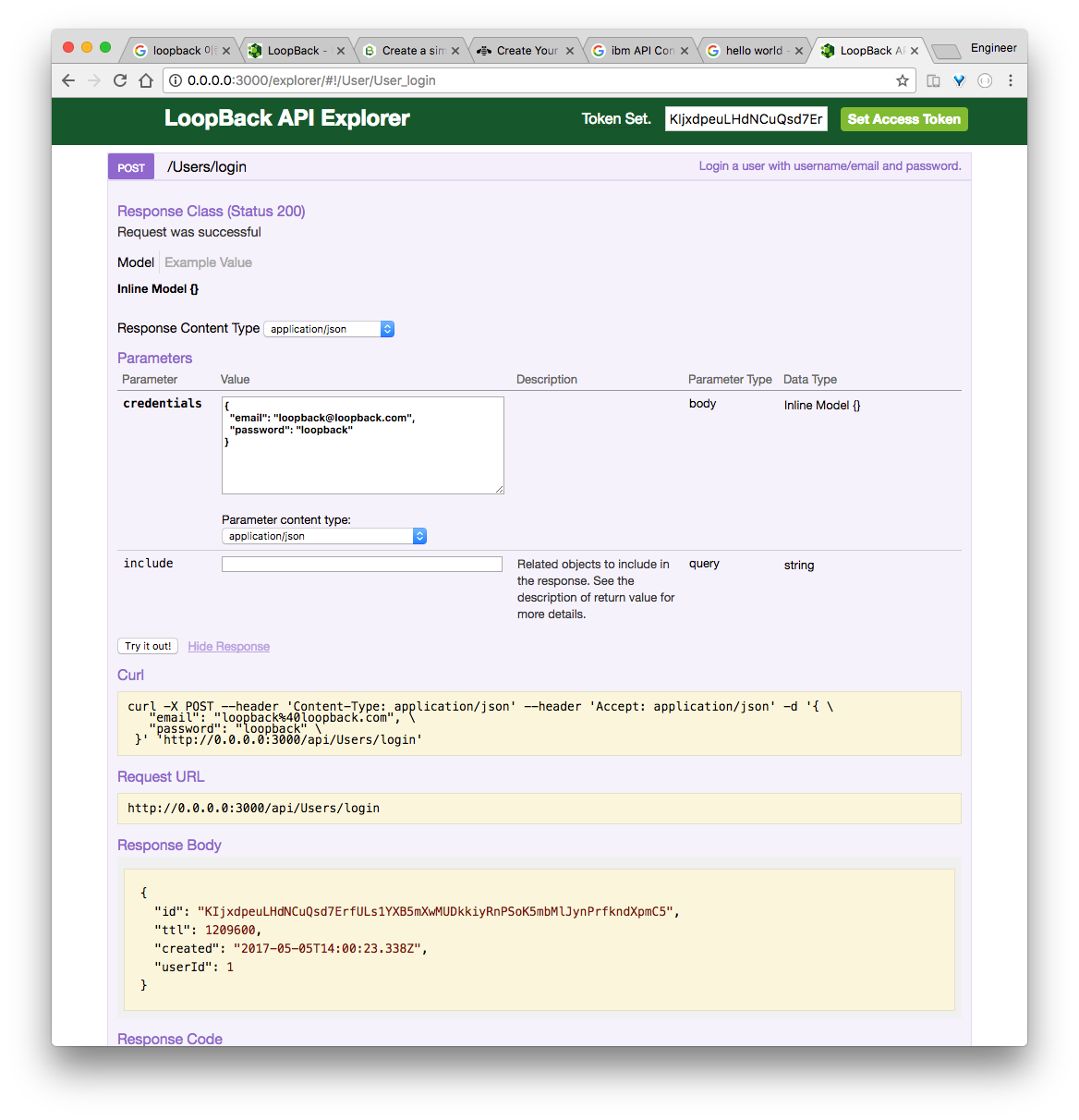Close the active LoopBack API Explorer tab
This screenshot has height=1120, width=1079.
(915, 51)
